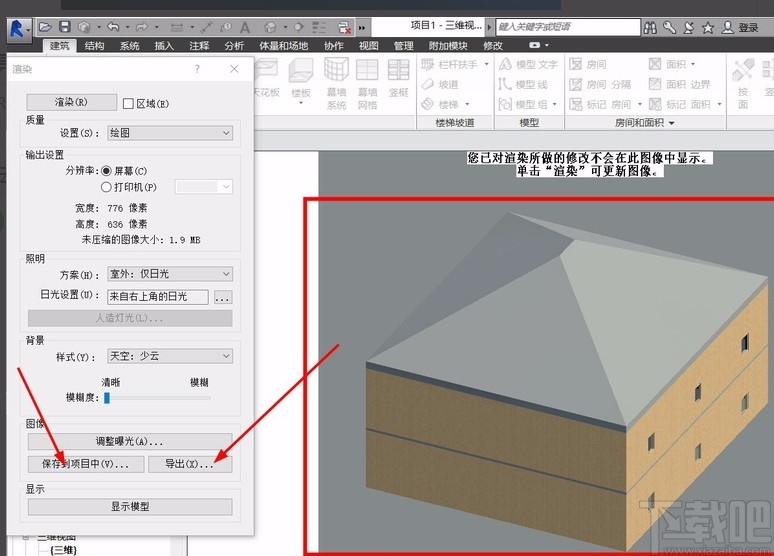Open the 质量 设置 dropdown showing 绘图
The width and height of the screenshot is (774, 556).
[x=170, y=133]
